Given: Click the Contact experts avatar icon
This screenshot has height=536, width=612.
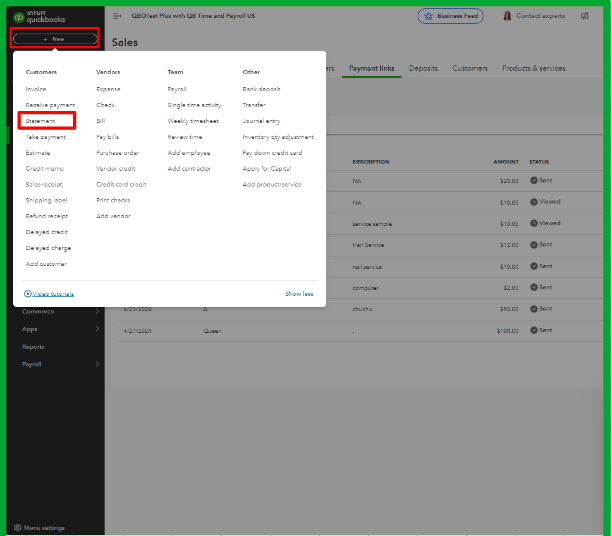Looking at the screenshot, I should (507, 16).
